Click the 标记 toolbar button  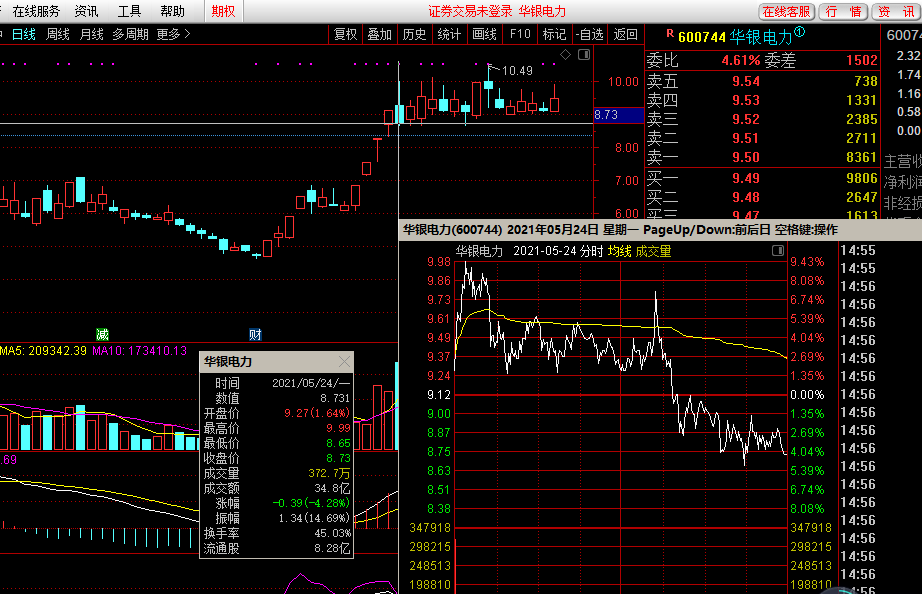click(x=554, y=34)
